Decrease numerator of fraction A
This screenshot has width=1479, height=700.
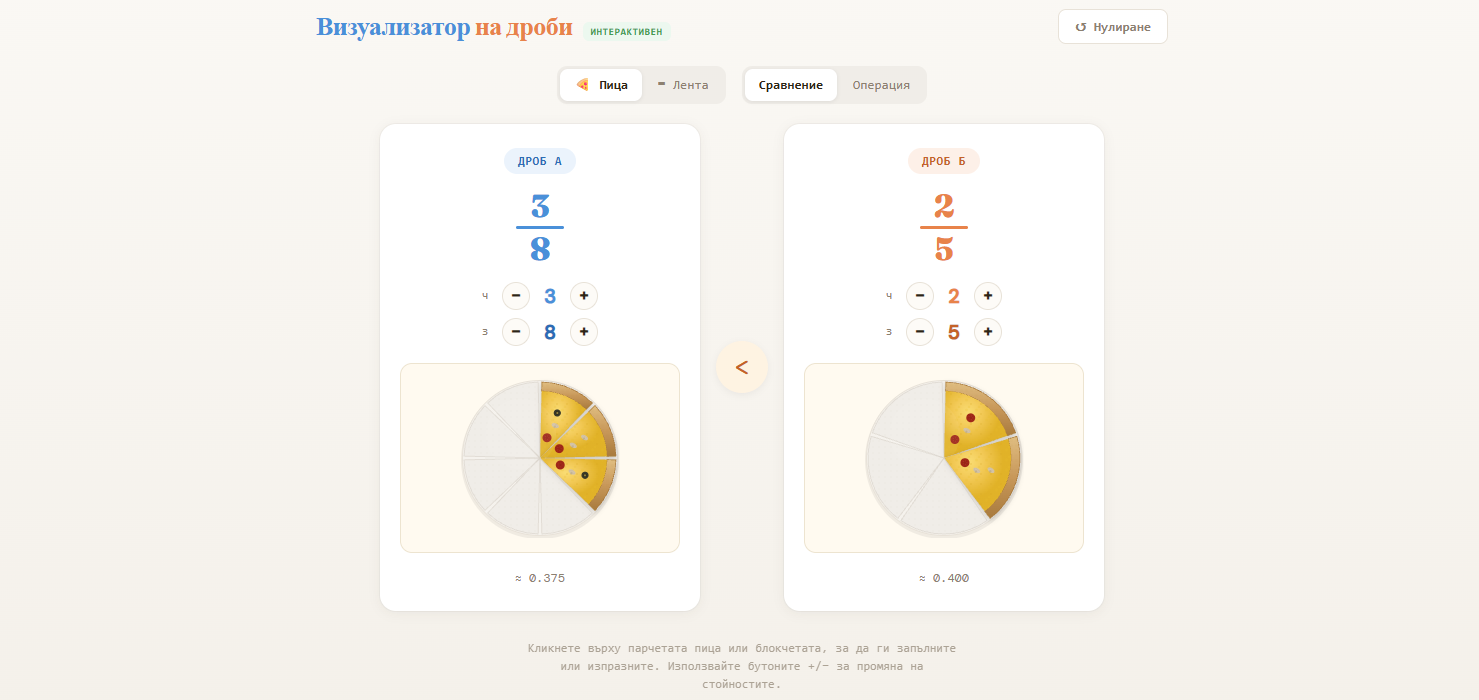click(x=516, y=296)
